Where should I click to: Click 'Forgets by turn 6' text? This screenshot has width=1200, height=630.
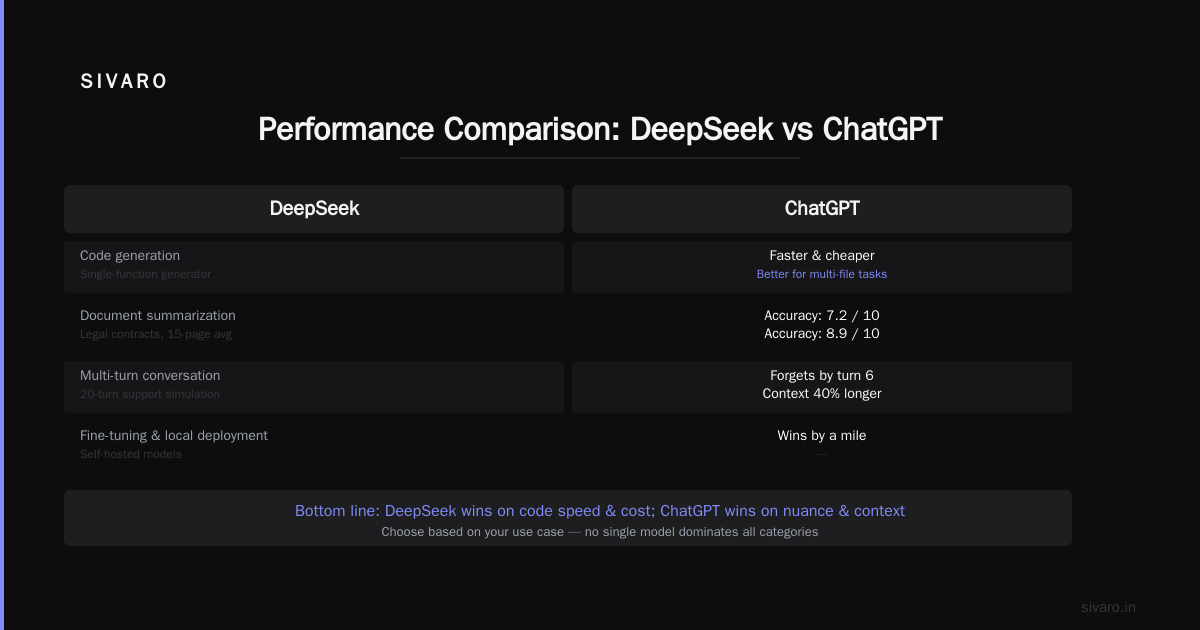(822, 376)
